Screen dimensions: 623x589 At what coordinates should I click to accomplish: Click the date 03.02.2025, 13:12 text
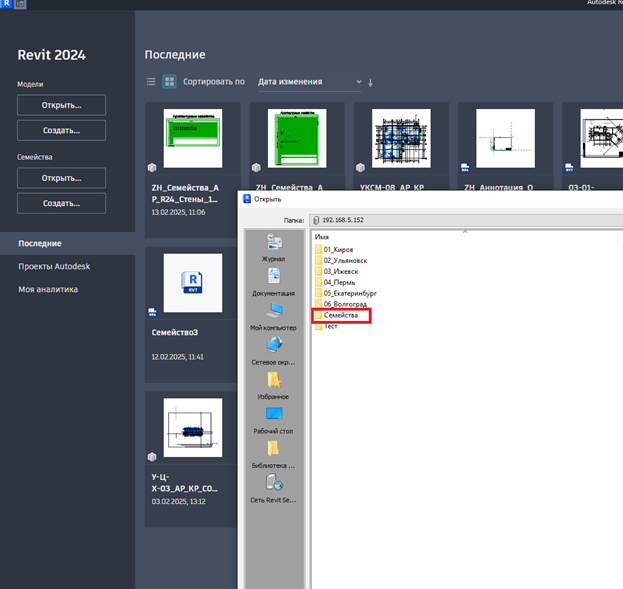(178, 502)
